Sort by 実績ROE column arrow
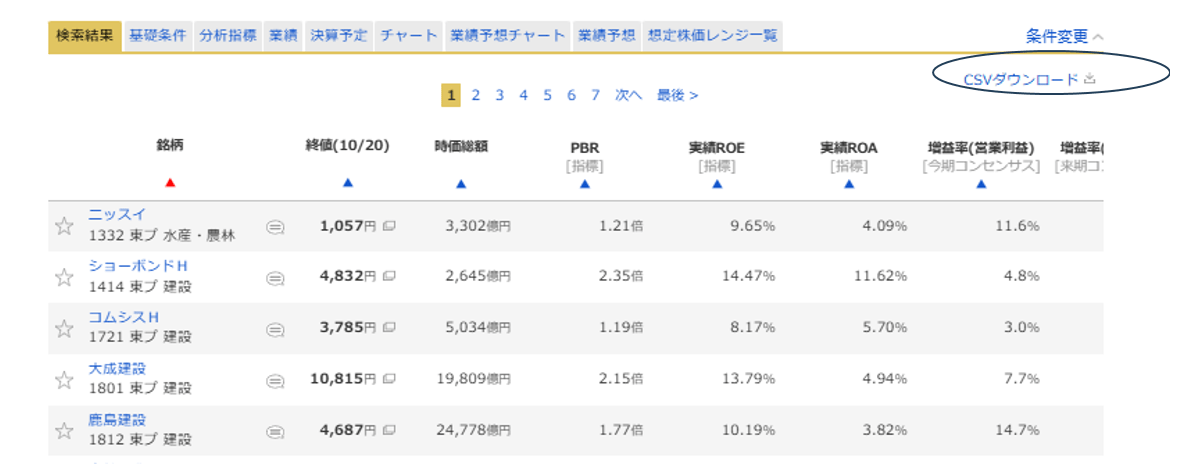Viewport: 1183px width, 472px height. (x=716, y=184)
